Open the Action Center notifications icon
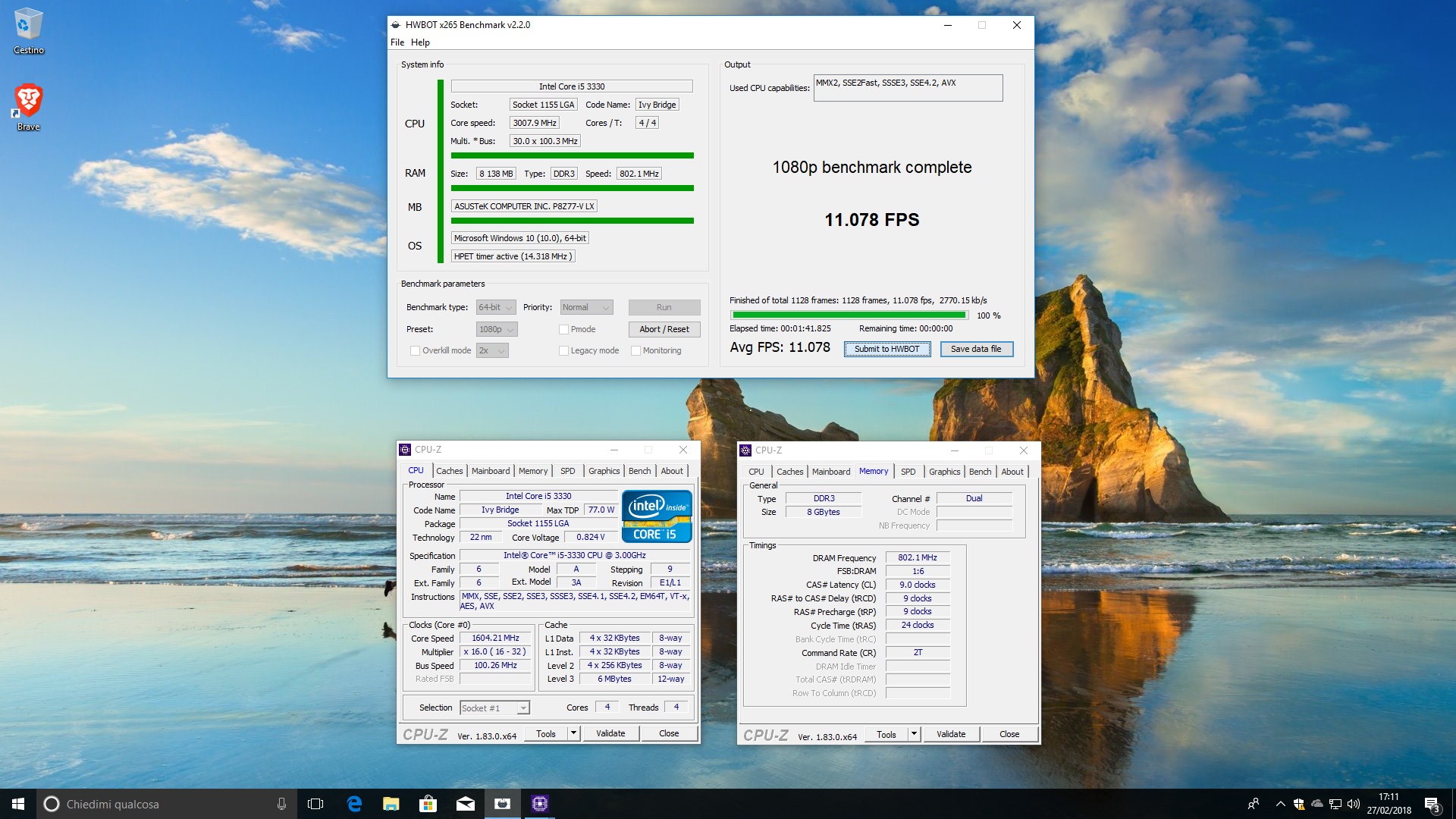The image size is (1456, 819). pos(1432,804)
